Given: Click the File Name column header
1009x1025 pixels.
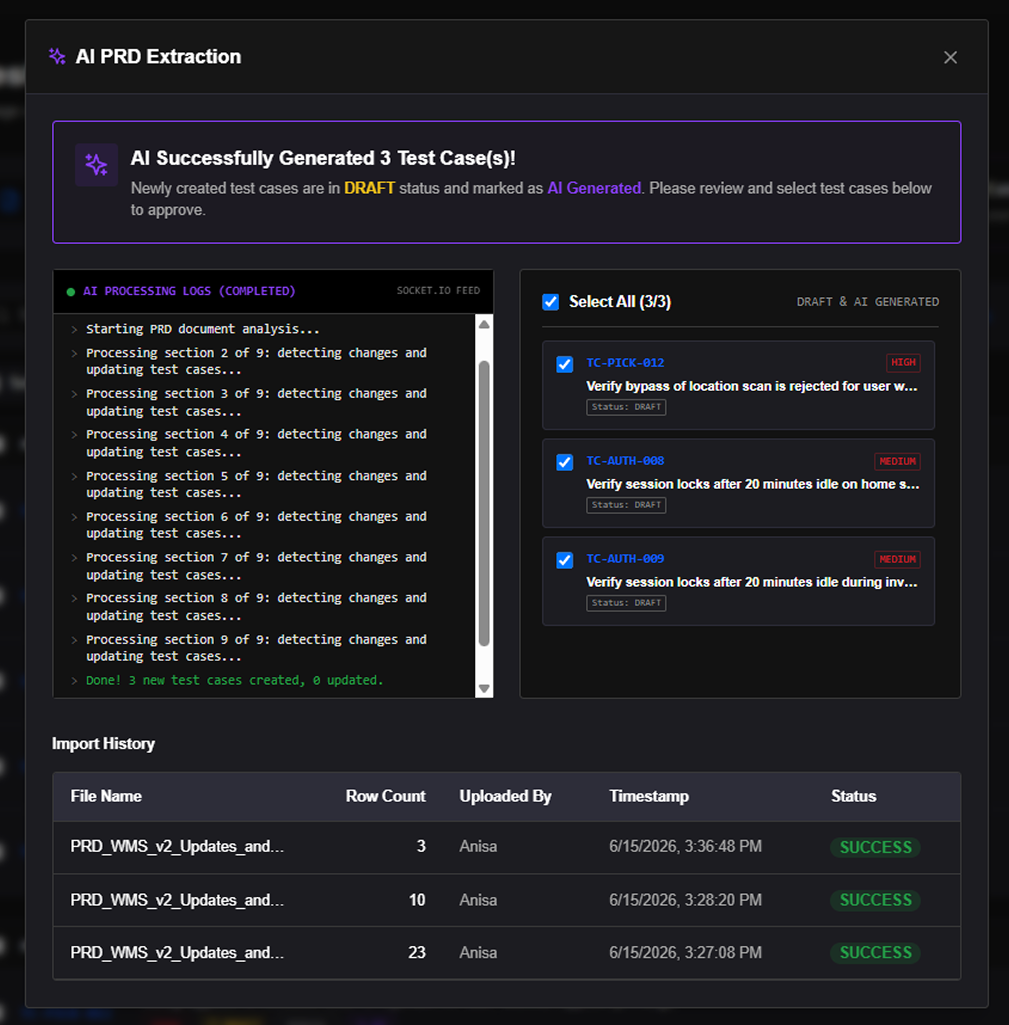Looking at the screenshot, I should 106,796.
